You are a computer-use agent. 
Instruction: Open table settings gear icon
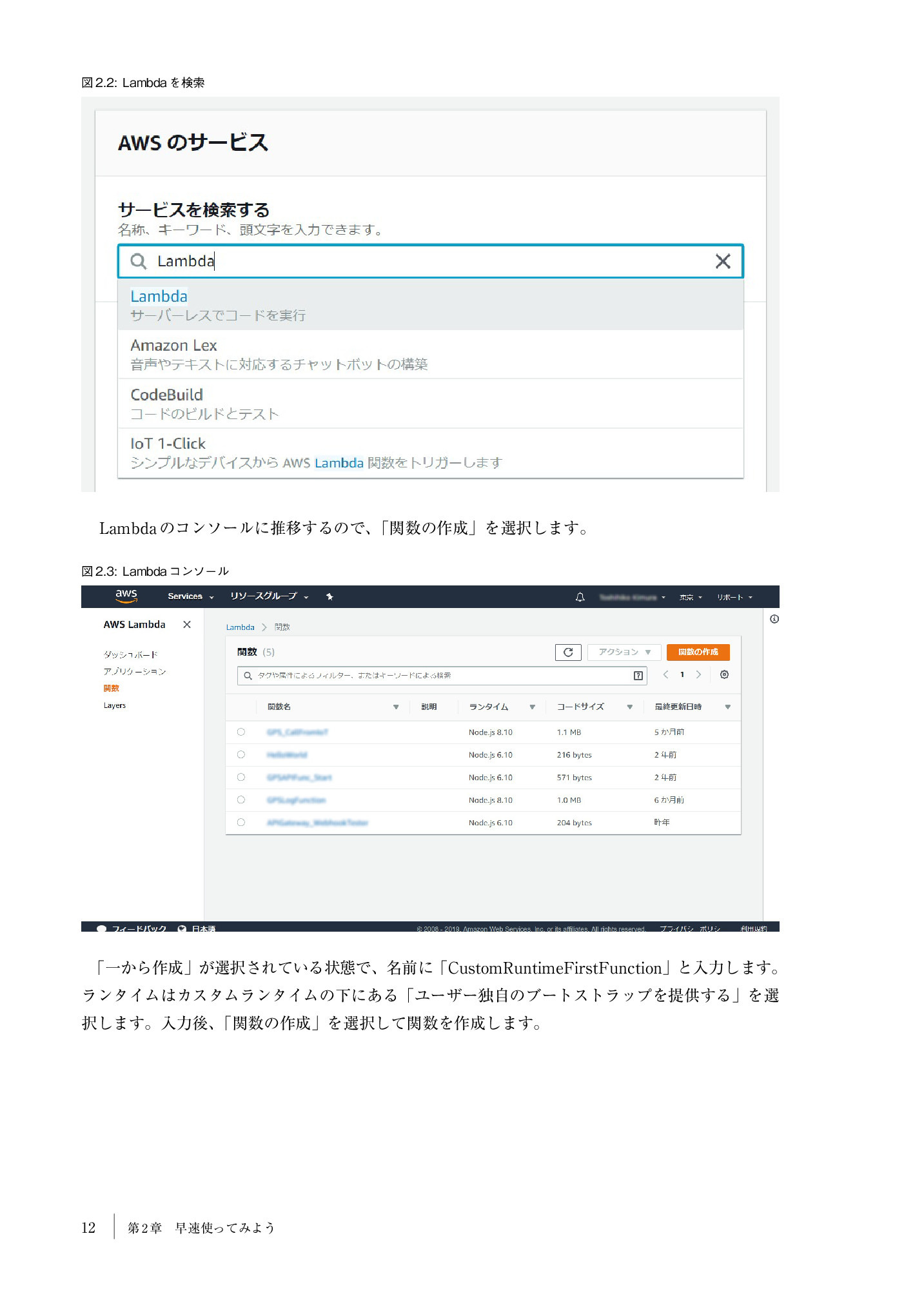pyautogui.click(x=724, y=674)
